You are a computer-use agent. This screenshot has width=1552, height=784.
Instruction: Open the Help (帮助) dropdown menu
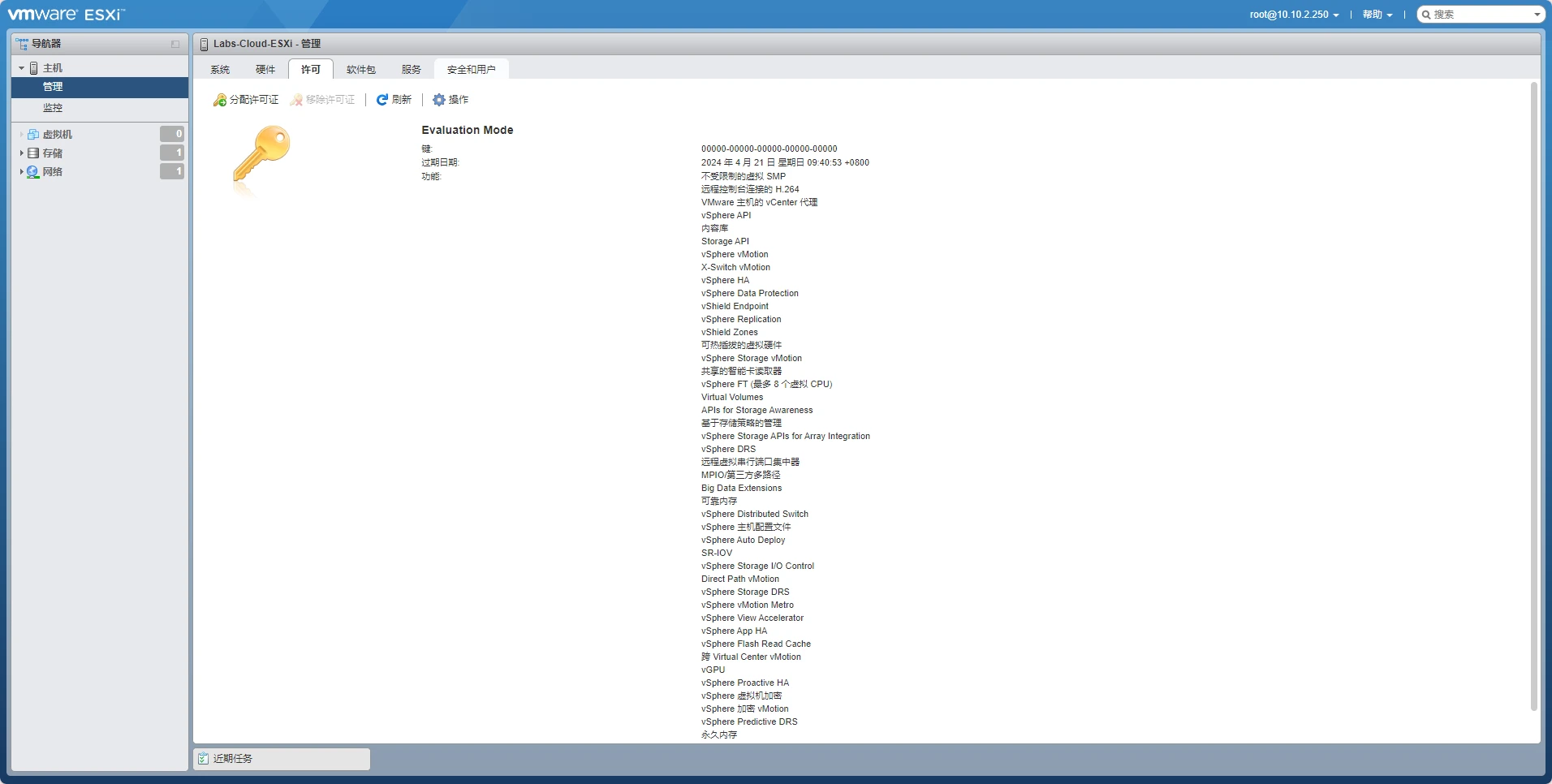pos(1377,15)
